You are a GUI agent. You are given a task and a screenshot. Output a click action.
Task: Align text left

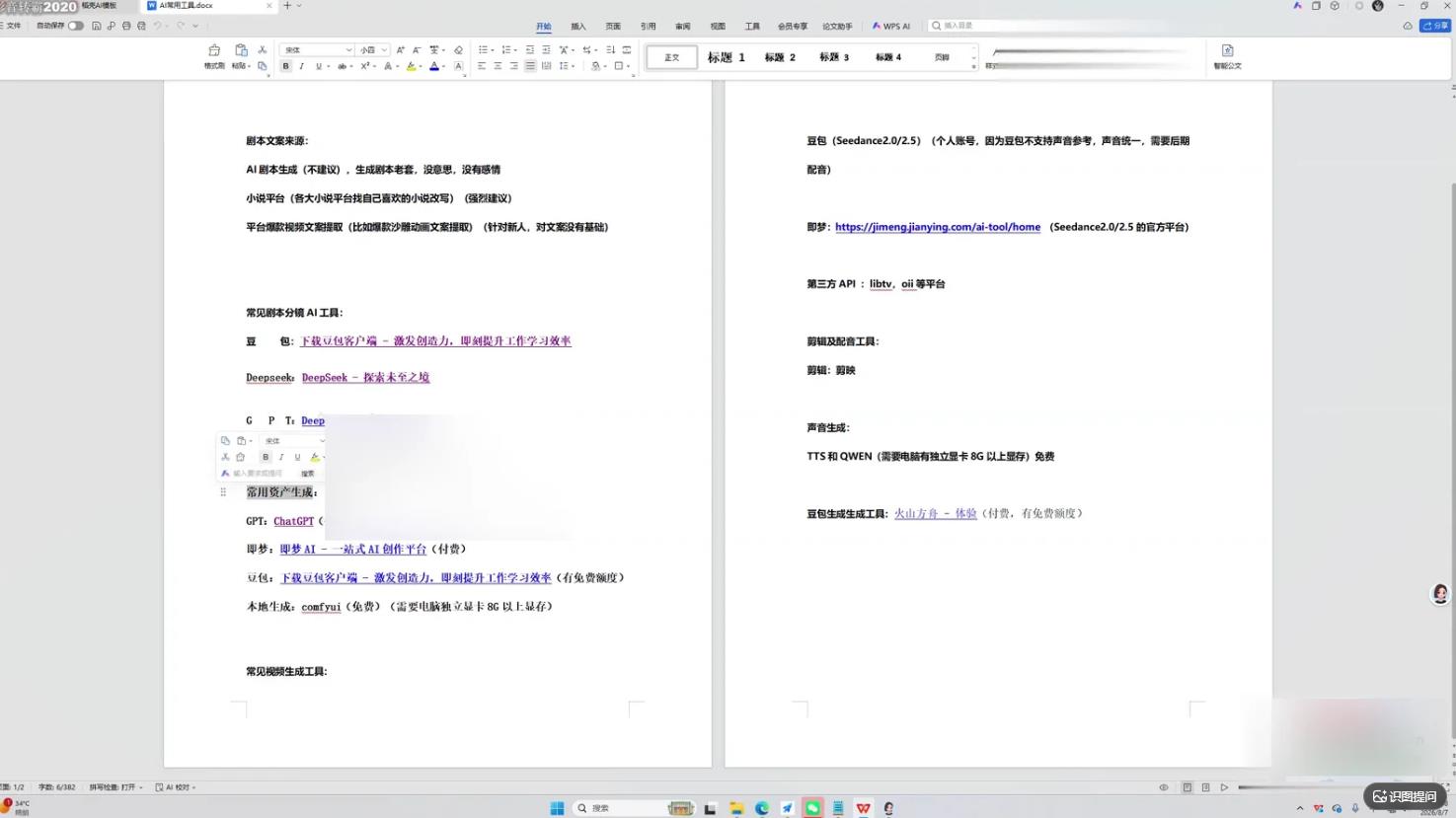tap(482, 66)
